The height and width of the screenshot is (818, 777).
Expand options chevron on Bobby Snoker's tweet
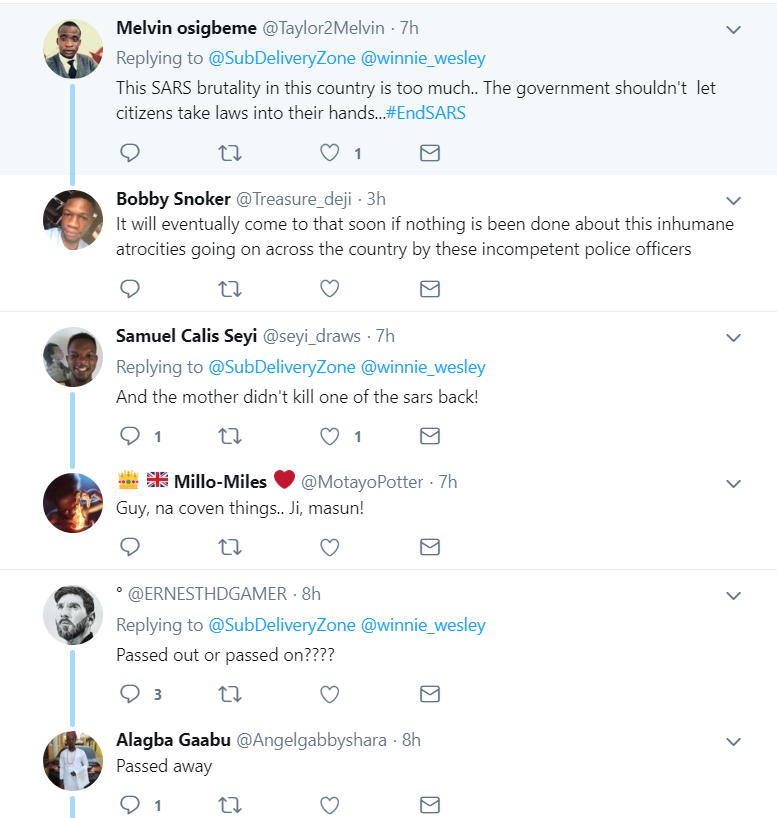[733, 200]
